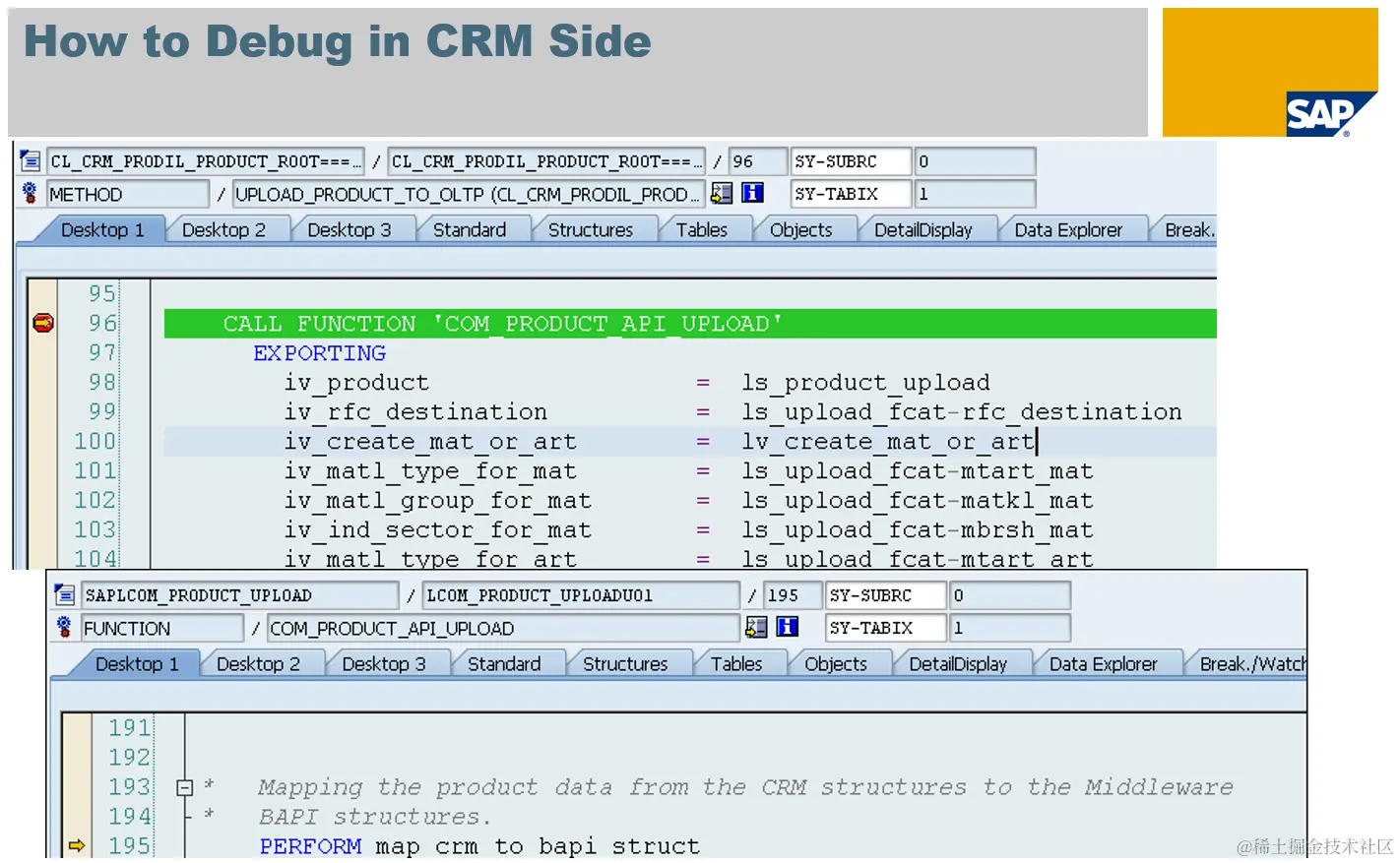1400x863 pixels.
Task: Click the yellow current-line arrow at line 195
Action: [x=77, y=845]
